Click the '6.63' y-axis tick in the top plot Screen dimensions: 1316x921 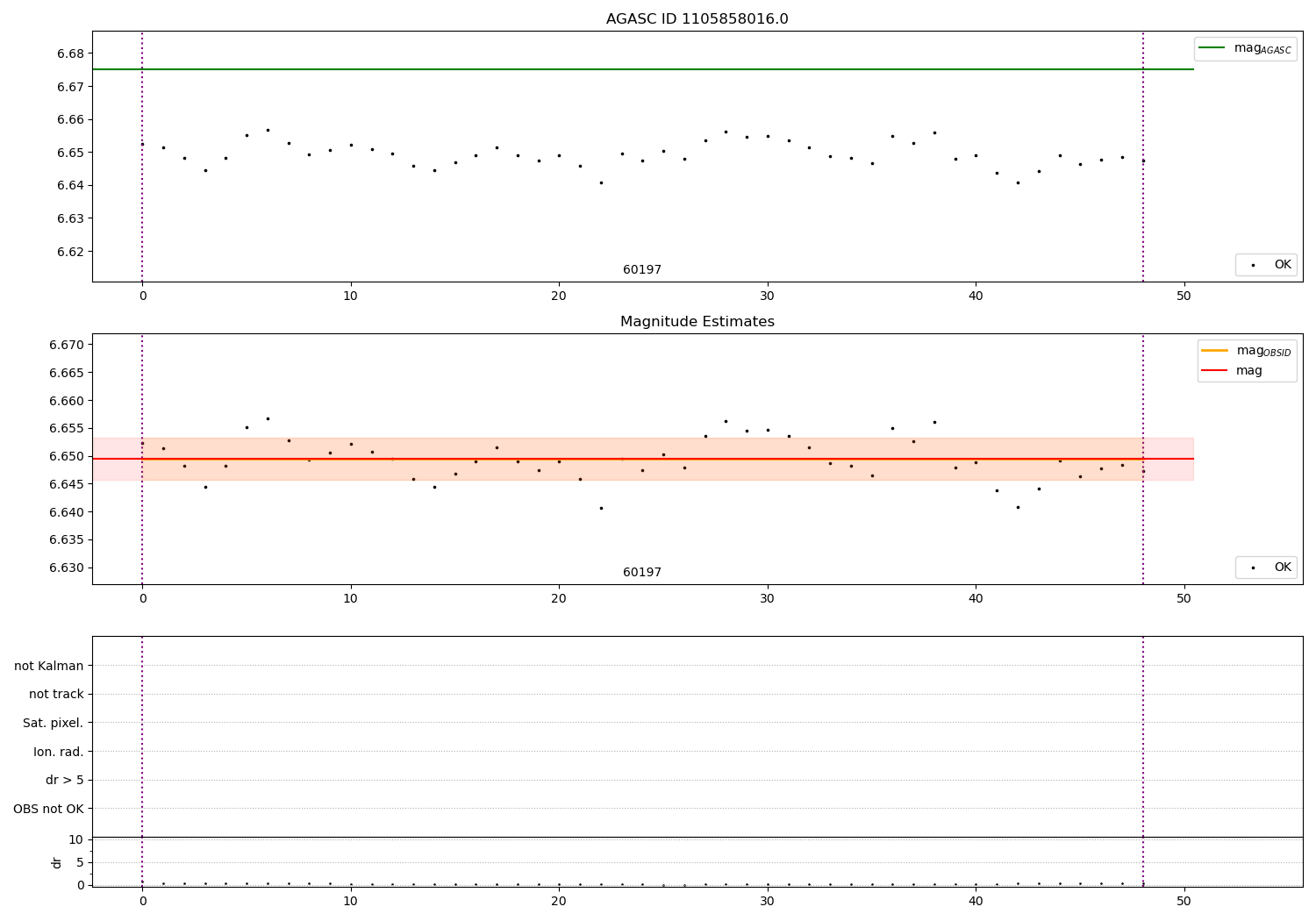coord(70,218)
